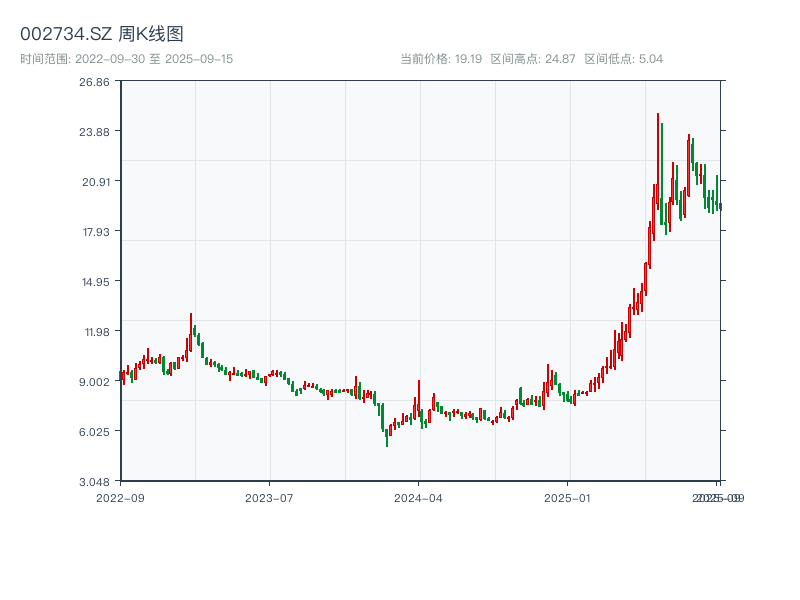Click the tallest red candlestick at period high
Screen dimensions: 800x600
(x=658, y=161)
